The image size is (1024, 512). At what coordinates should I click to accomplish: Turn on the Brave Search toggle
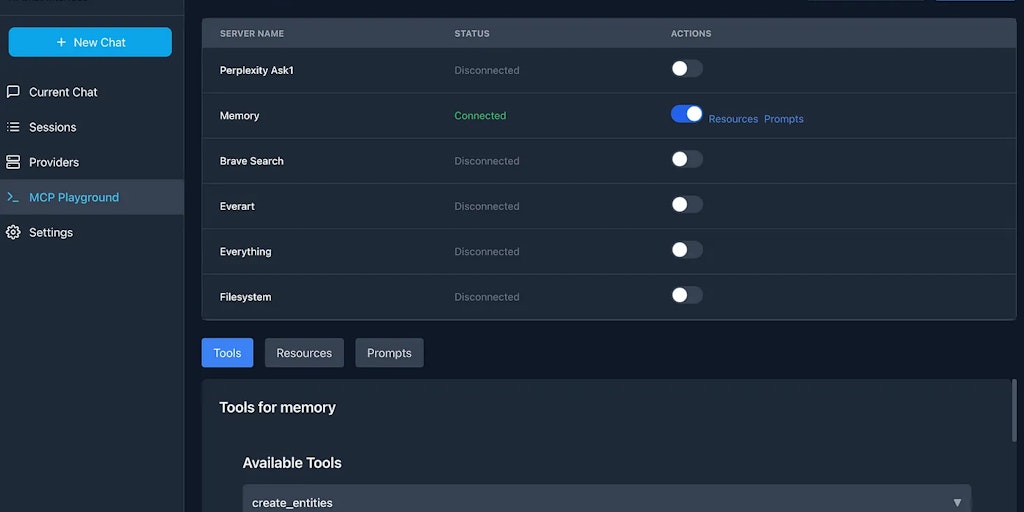click(x=686, y=159)
